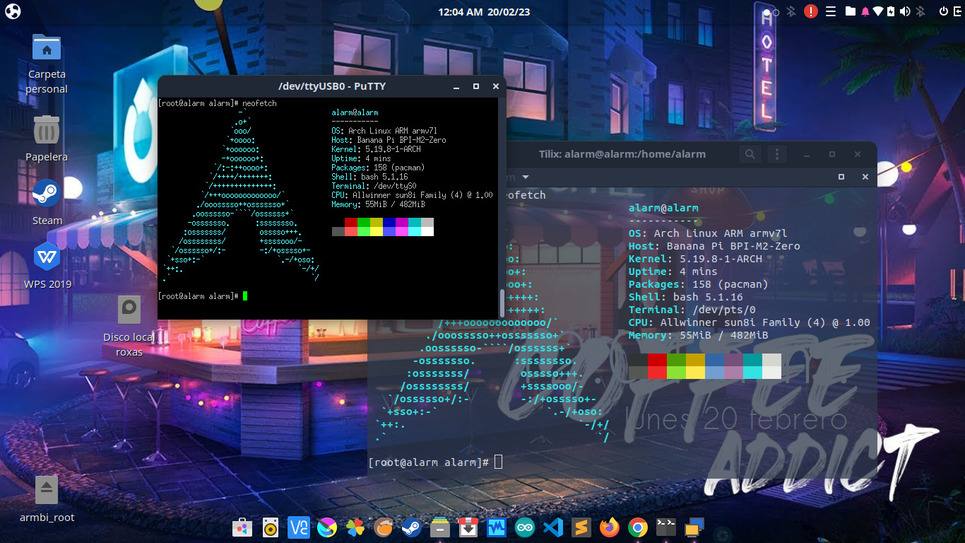Open the Tilix terminal dock icon
Screen dimensions: 965x543
(x=666, y=528)
